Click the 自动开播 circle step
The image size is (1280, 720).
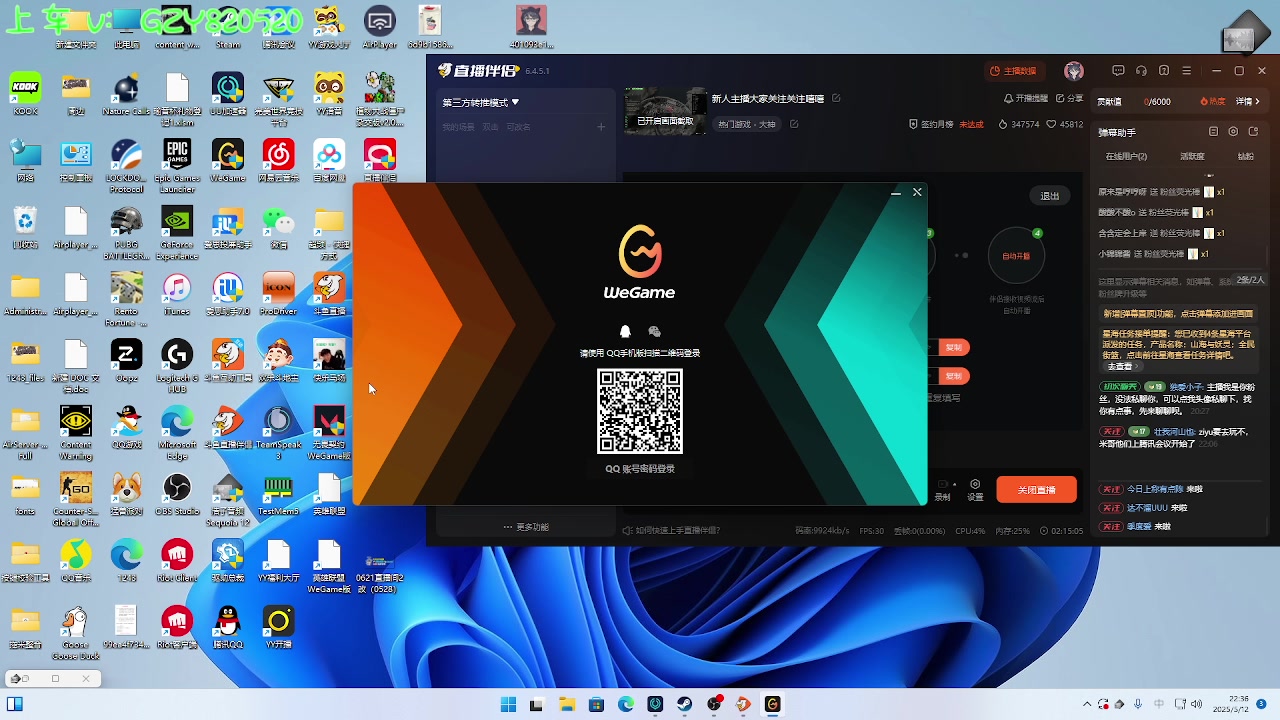click(1016, 256)
